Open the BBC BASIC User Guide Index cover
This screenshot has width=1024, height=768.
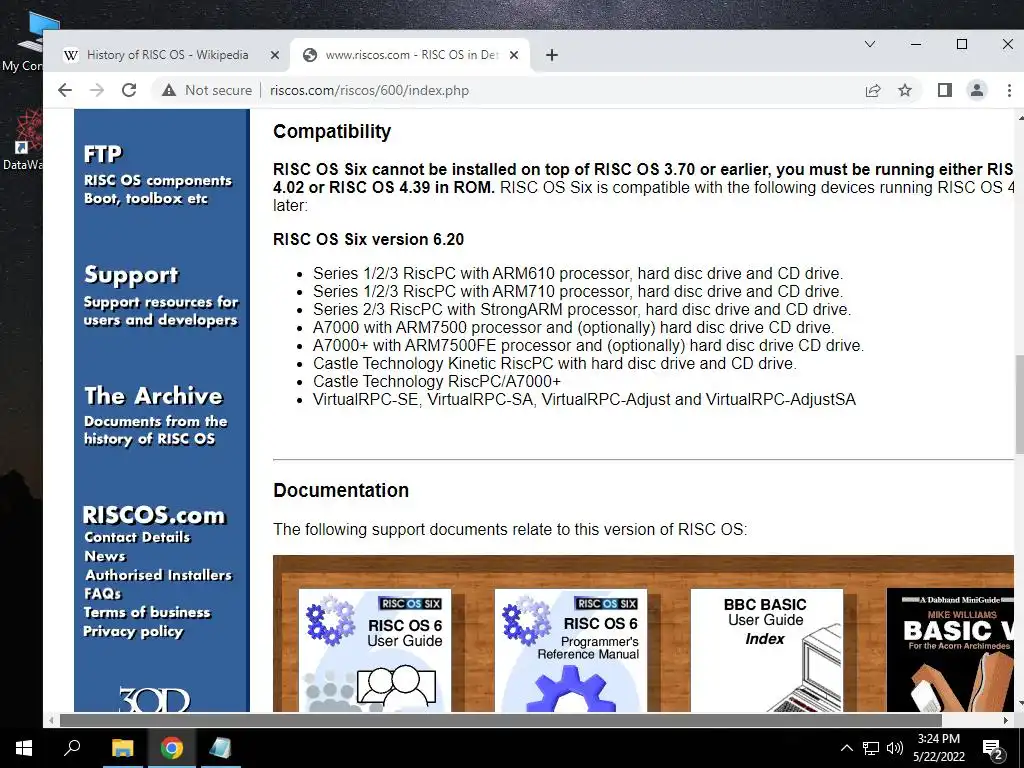[x=767, y=650]
